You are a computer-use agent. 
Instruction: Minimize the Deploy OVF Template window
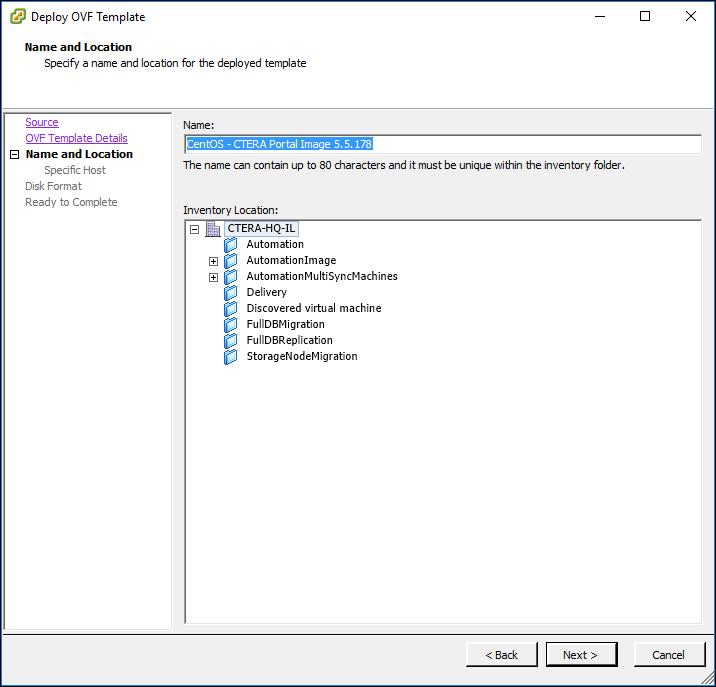click(600, 16)
